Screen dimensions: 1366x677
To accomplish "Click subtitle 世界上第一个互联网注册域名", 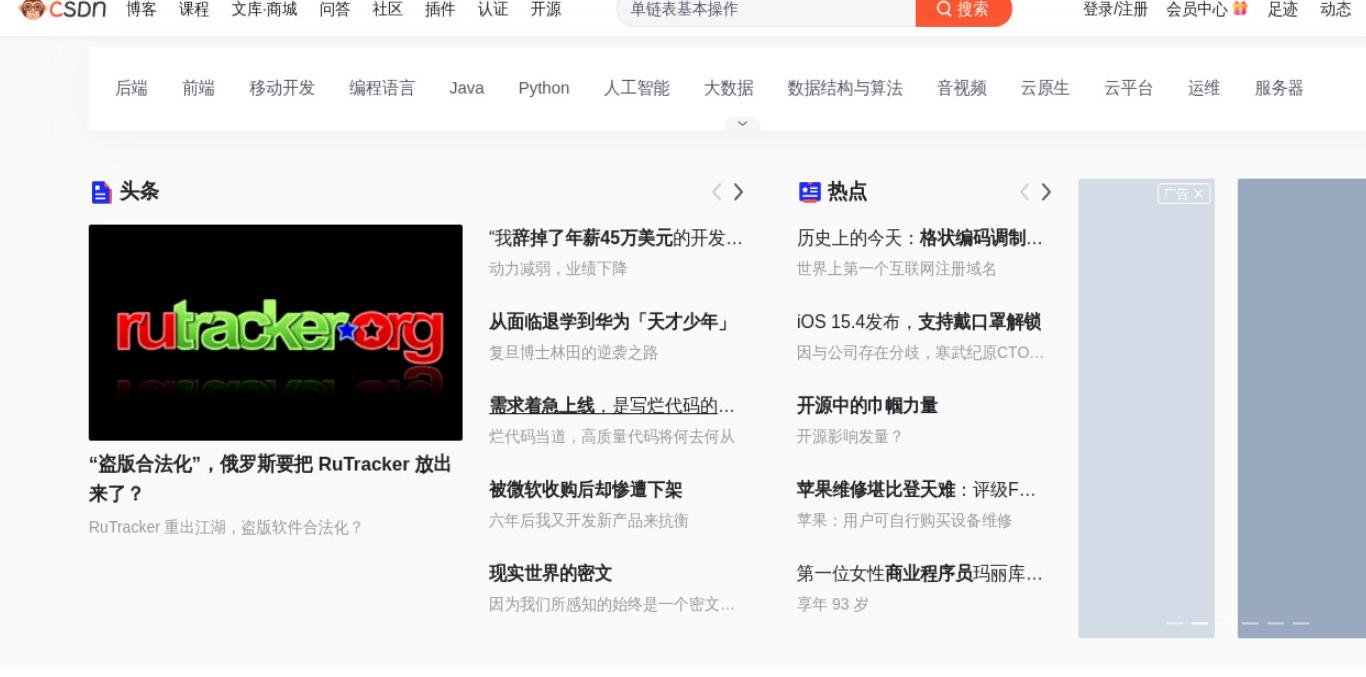I will point(896,269).
